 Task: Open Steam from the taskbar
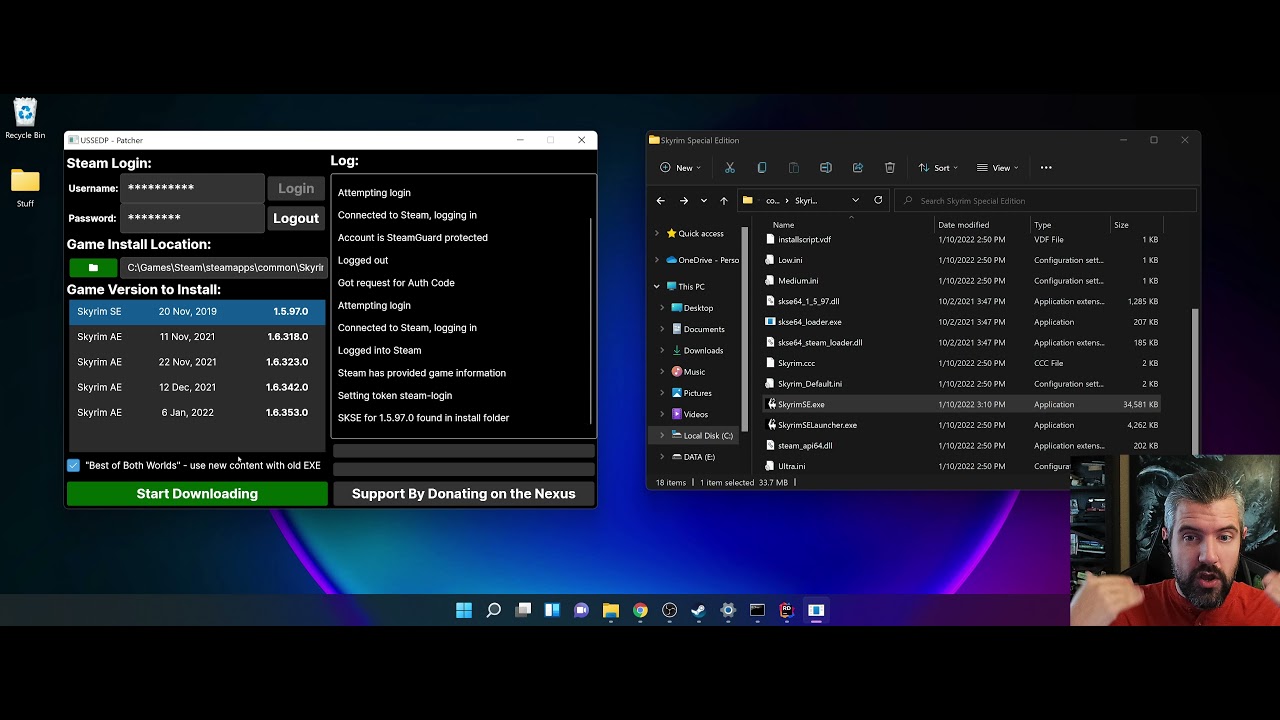click(698, 610)
